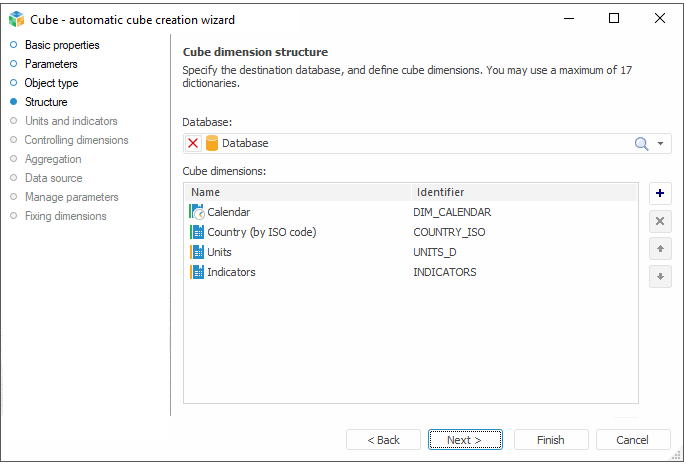Go back with the Back button

point(383,440)
